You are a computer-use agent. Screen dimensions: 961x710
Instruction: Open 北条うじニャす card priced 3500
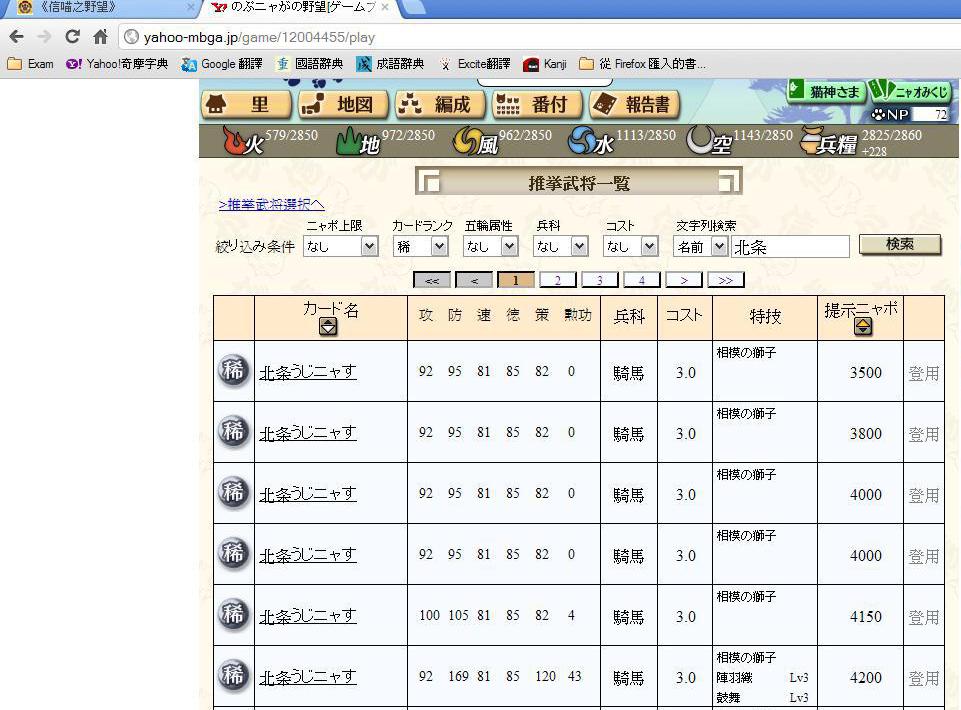click(x=308, y=372)
